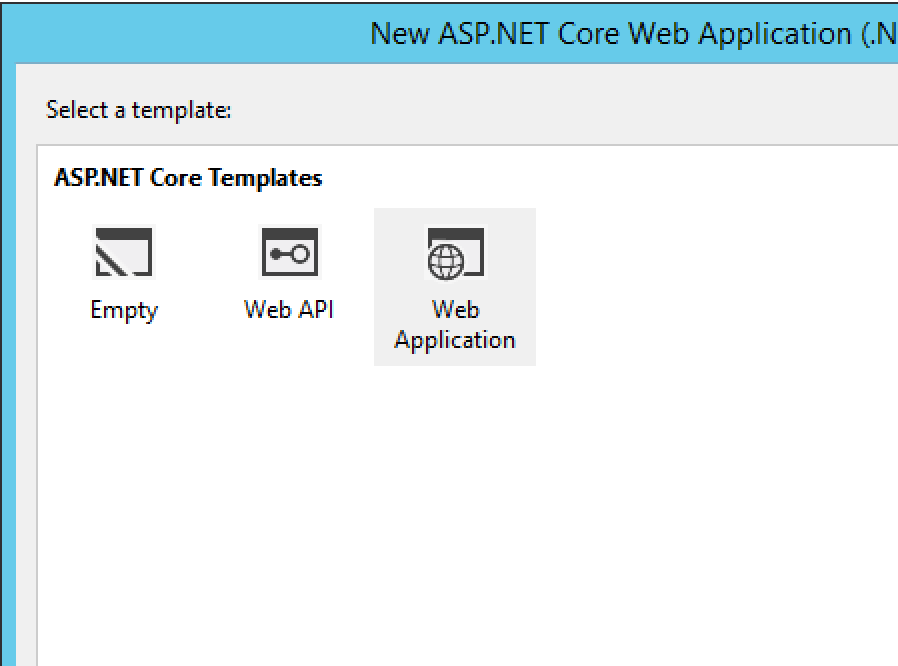Pick the Web Application globe icon

tap(455, 253)
